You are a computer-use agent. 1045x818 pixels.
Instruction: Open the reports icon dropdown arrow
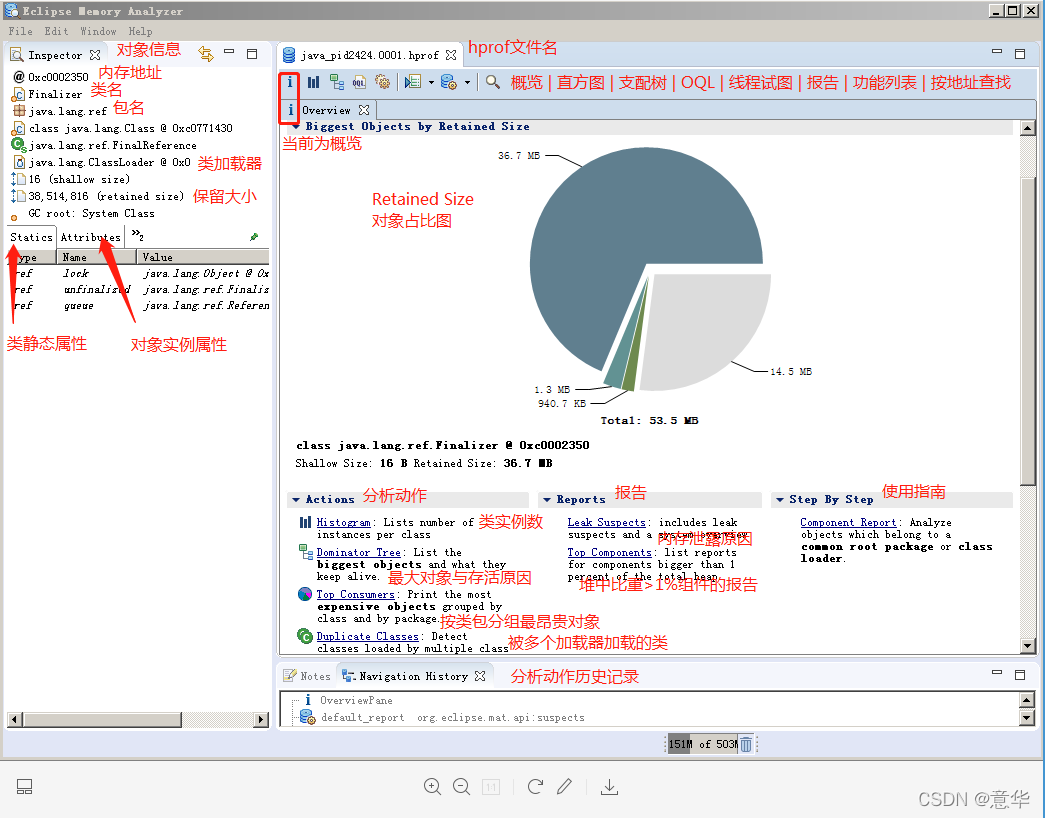click(431, 83)
